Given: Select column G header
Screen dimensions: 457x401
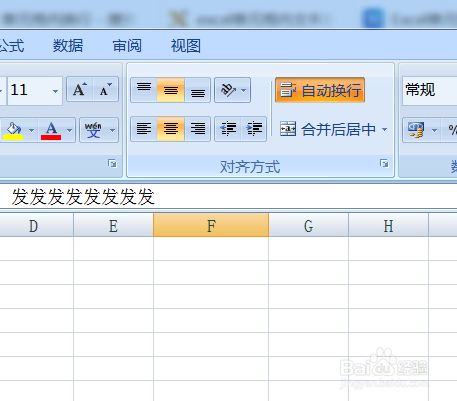Looking at the screenshot, I should [x=309, y=226].
